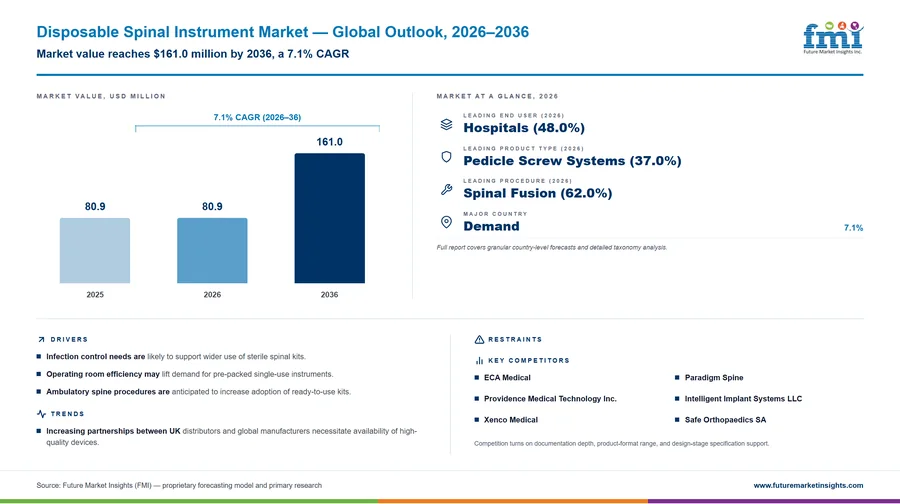Click the 2025 axis label
The image size is (900, 504).
click(x=95, y=295)
